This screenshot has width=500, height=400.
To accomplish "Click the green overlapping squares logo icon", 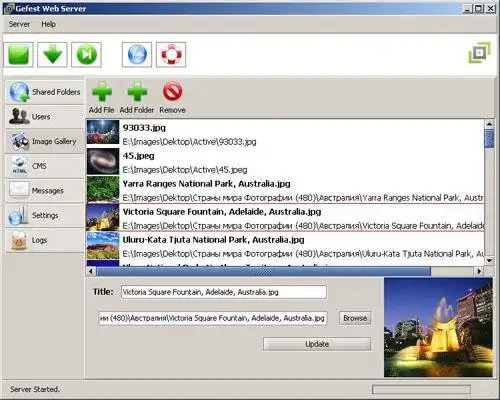I will point(480,53).
